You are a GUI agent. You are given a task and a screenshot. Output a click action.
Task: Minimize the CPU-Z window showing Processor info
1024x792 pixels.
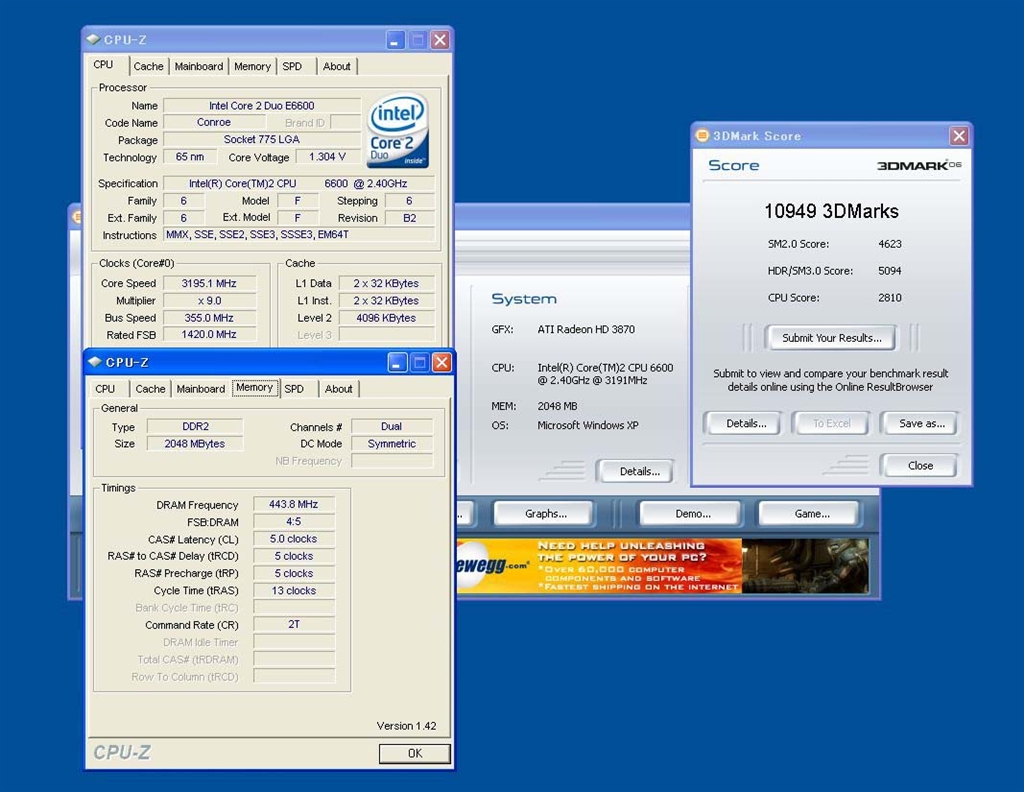395,40
